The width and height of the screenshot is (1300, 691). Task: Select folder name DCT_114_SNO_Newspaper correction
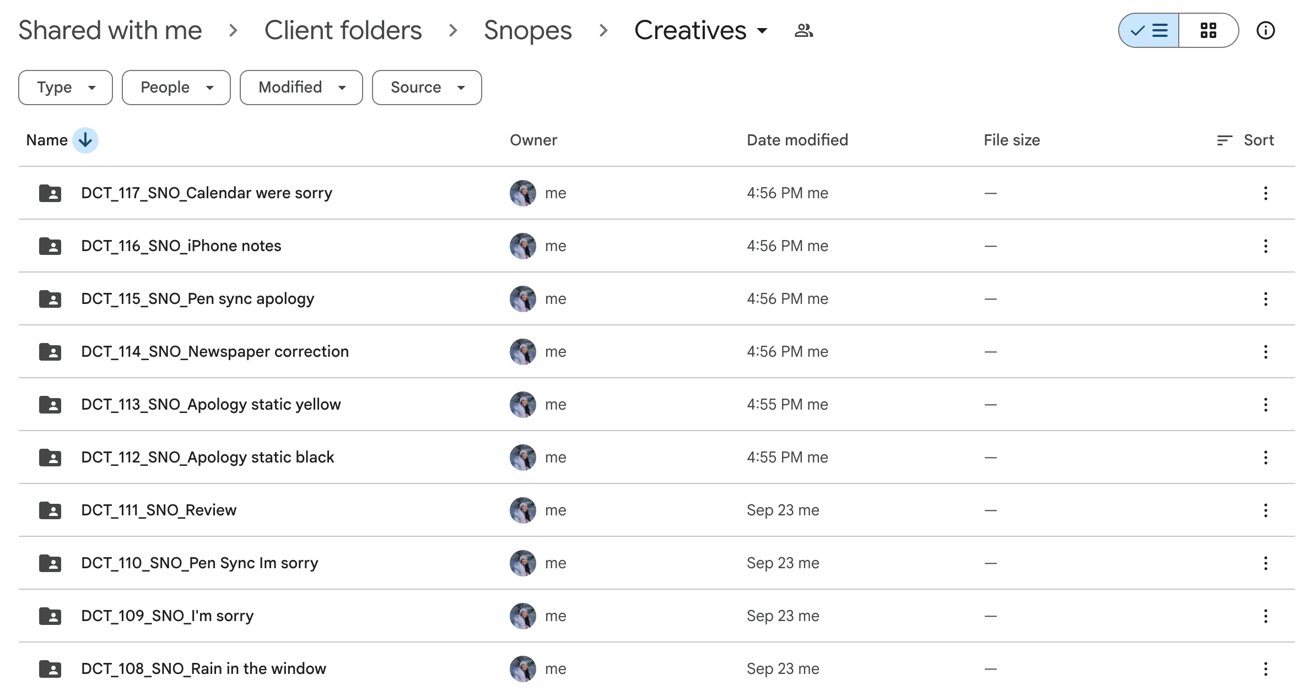[x=215, y=352]
